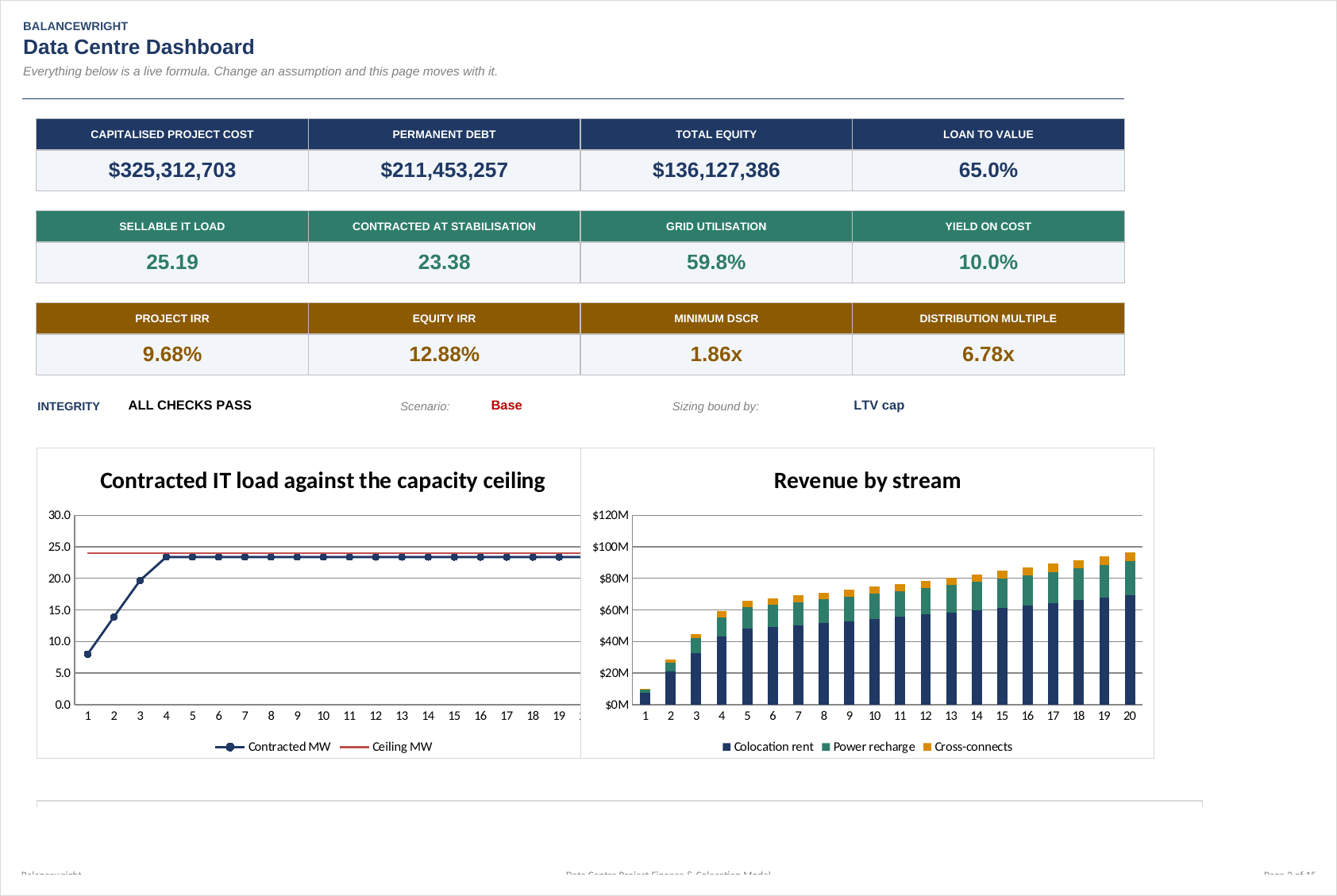Click the LTV cap sizing cell

[x=879, y=406]
